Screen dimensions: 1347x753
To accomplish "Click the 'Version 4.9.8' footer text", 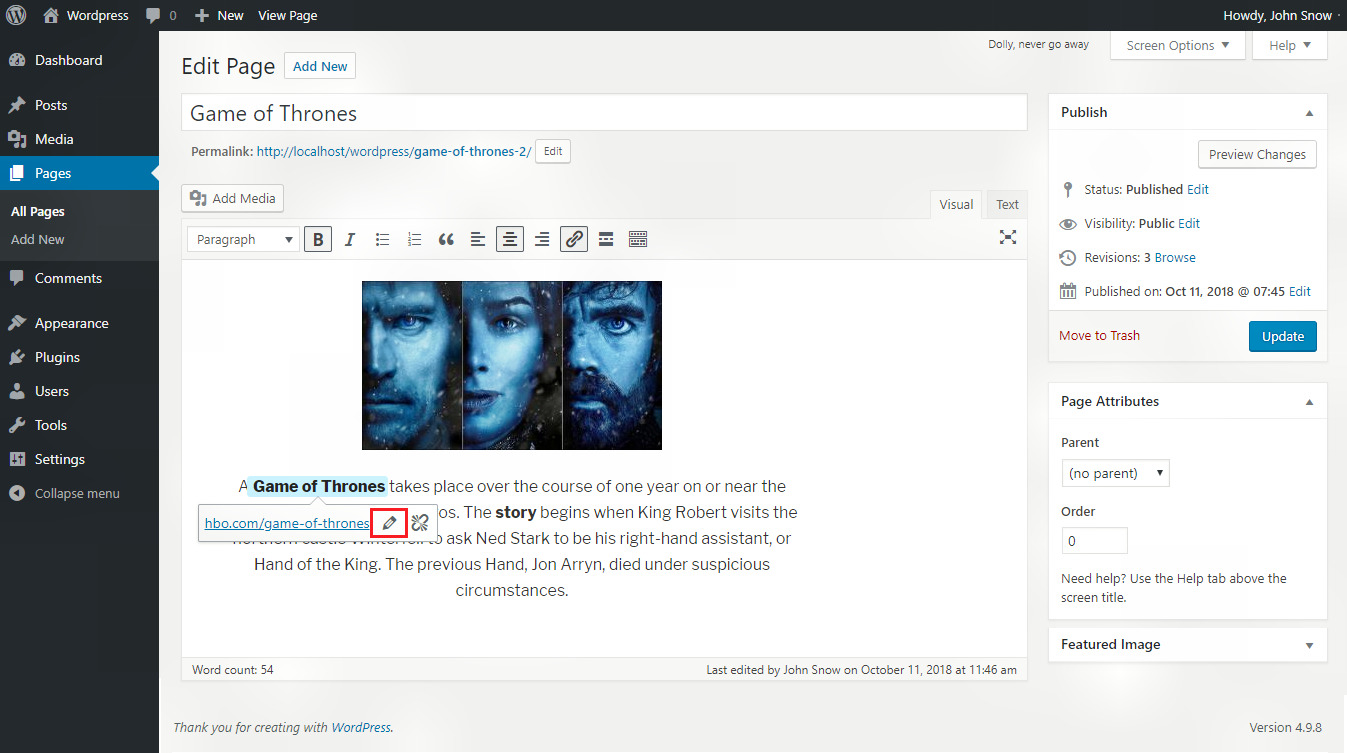I will (1288, 727).
